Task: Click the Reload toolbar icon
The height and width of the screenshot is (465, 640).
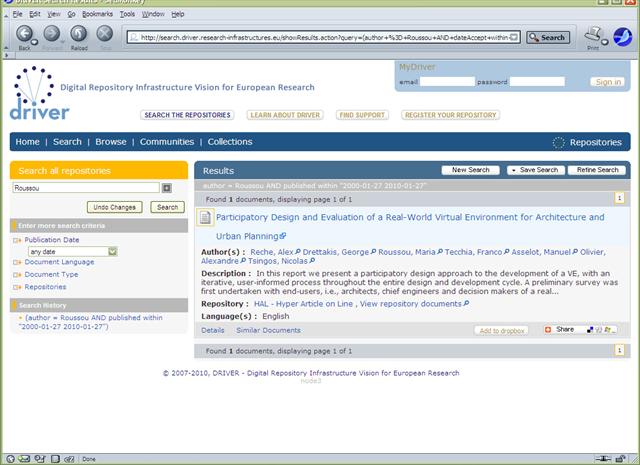Action: tap(78, 33)
